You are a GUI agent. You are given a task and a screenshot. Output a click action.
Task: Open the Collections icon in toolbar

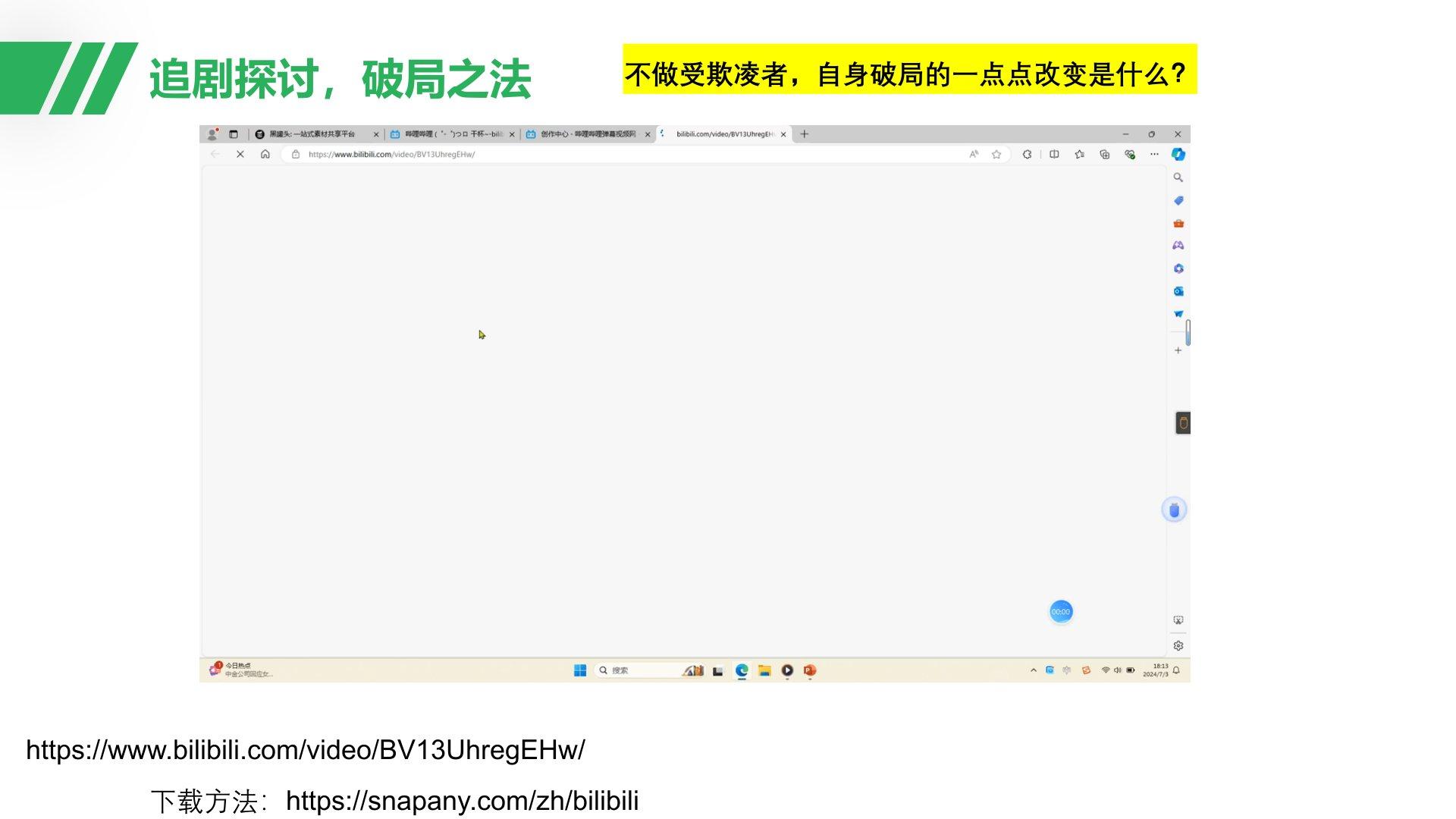[1104, 154]
